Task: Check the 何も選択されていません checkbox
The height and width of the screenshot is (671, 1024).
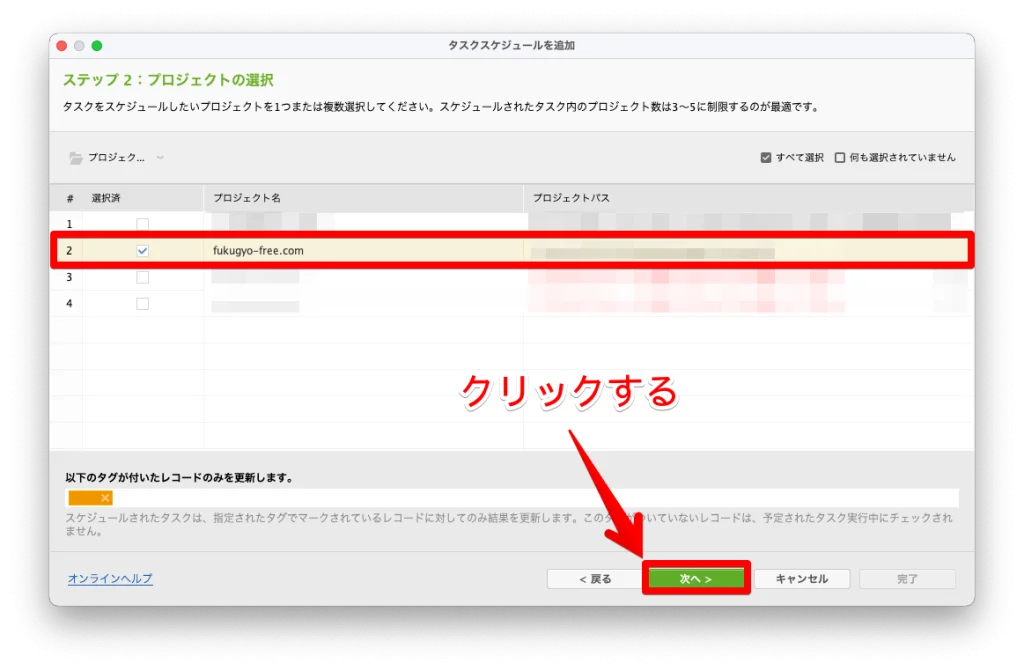Action: pyautogui.click(x=840, y=157)
